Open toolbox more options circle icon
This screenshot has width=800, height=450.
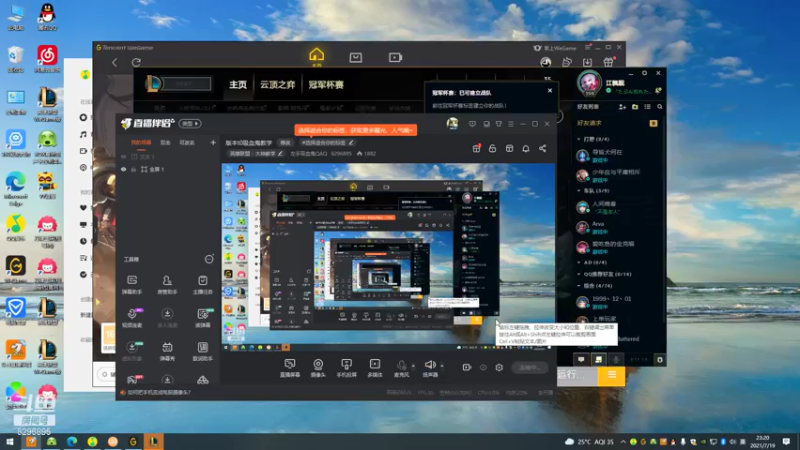pos(209,259)
